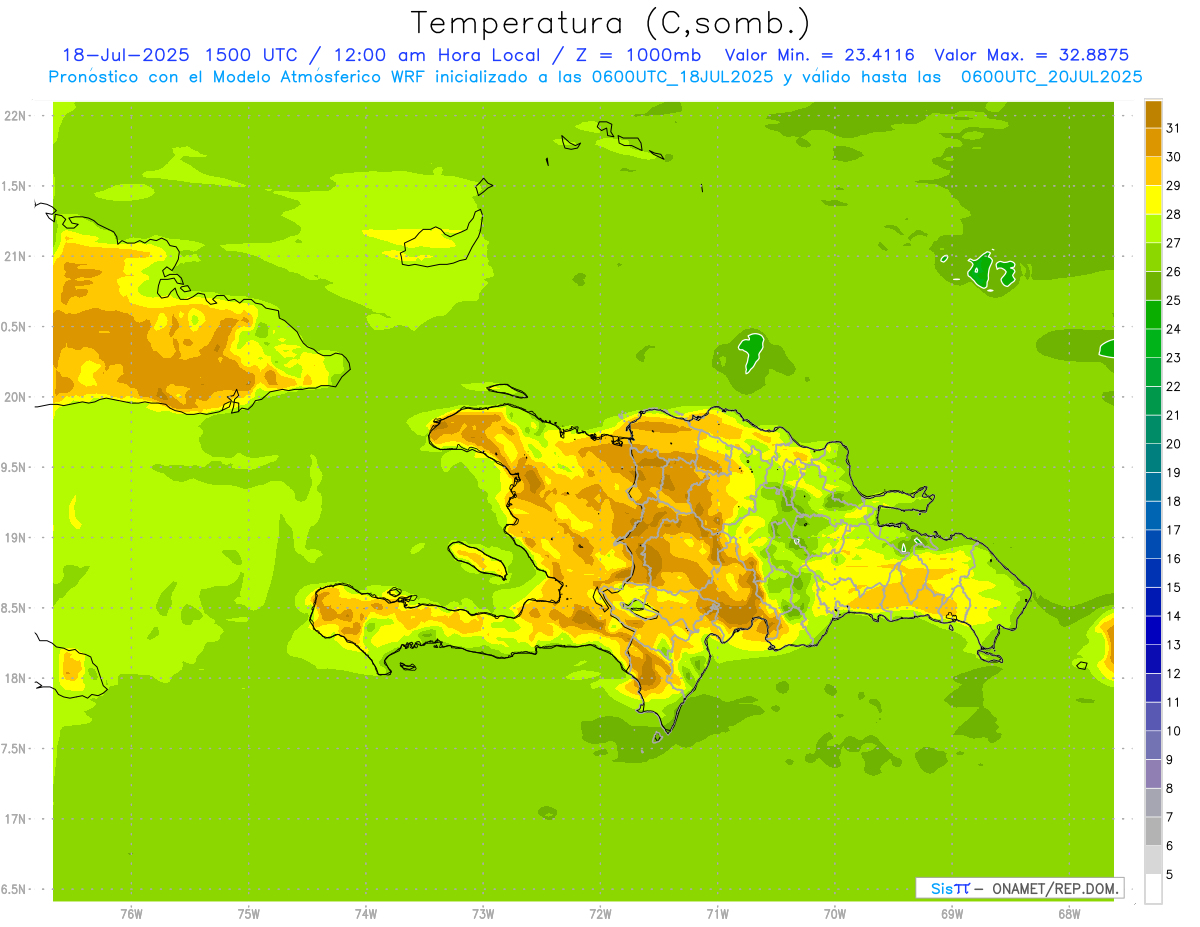This screenshot has width=1200, height=927.
Task: Click the "17N" latitude axis label
Action: point(14,819)
